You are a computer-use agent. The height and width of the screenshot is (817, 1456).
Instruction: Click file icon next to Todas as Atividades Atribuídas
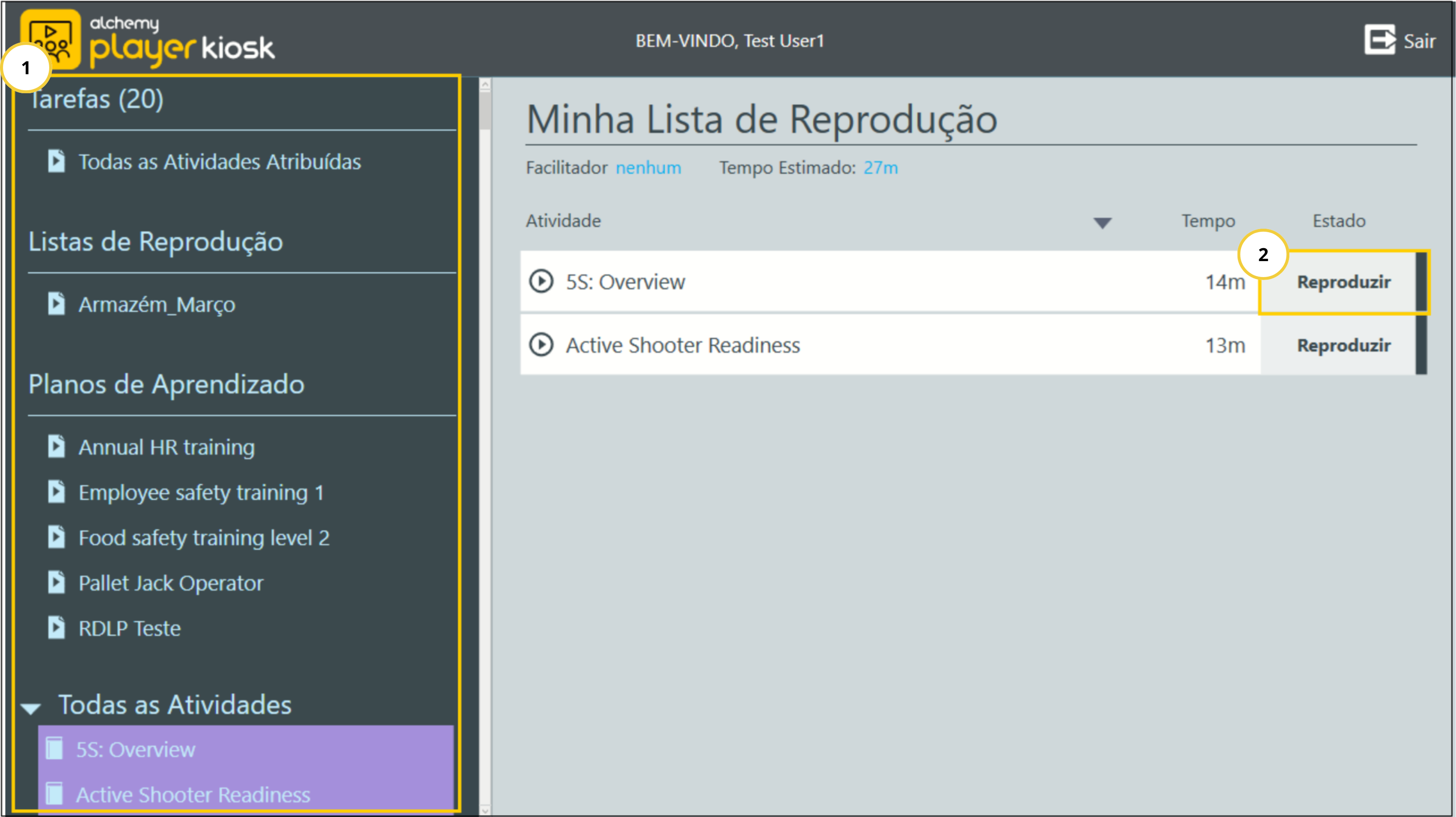click(56, 161)
